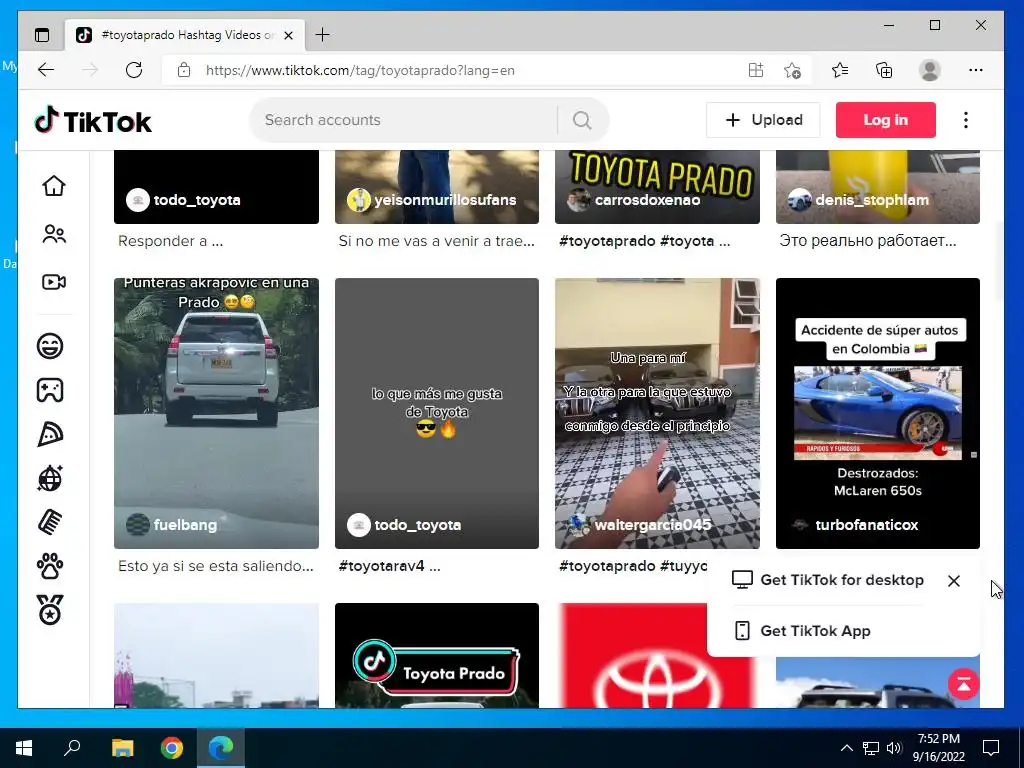The width and height of the screenshot is (1024, 768).
Task: Add this page to favorites star icon
Action: [792, 70]
